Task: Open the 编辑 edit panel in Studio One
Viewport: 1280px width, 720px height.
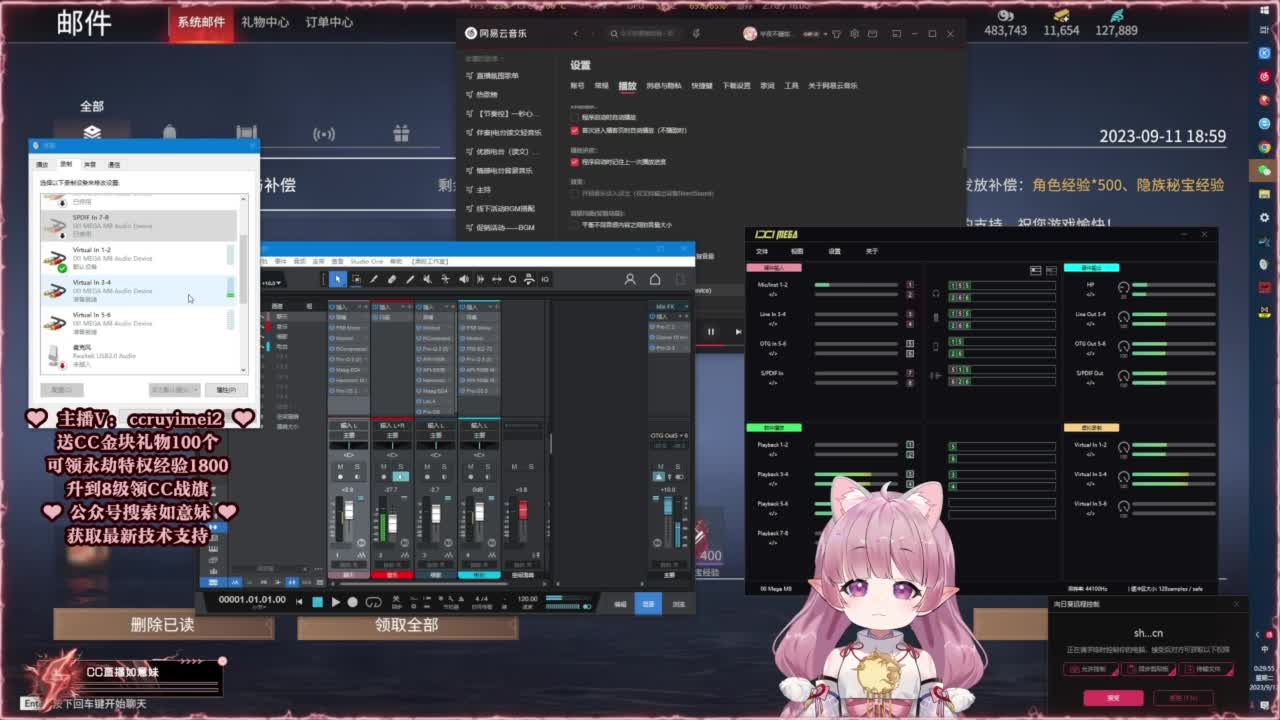Action: [620, 604]
